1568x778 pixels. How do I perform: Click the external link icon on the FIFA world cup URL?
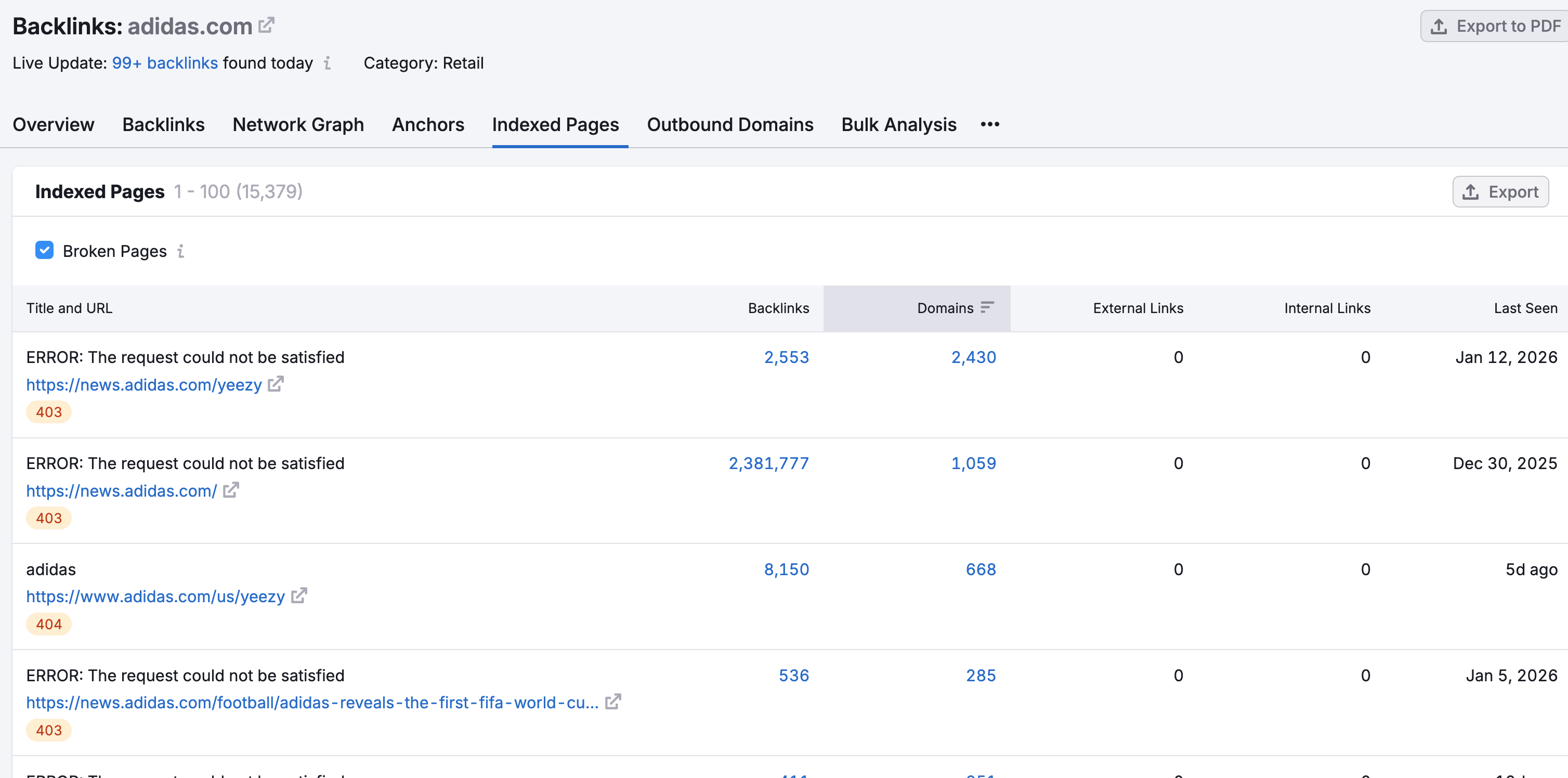(613, 702)
